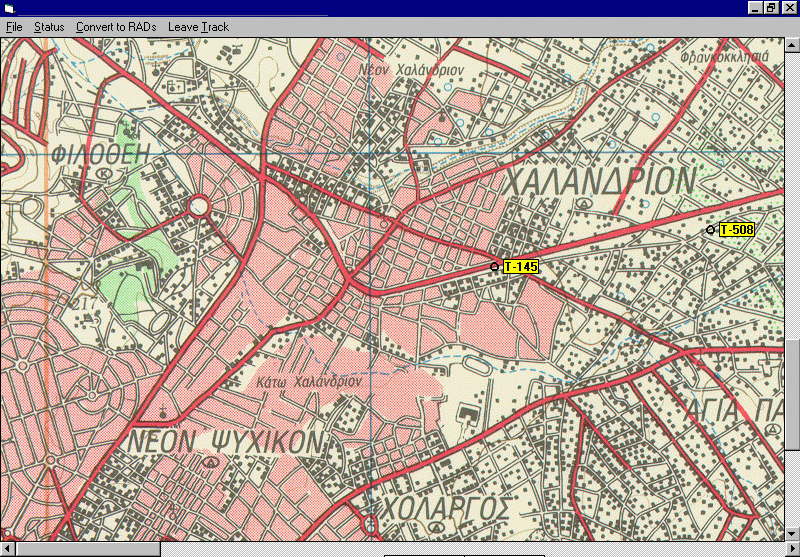Screen dimensions: 800x557
Task: Select the yellow T-145 track label
Action: (x=521, y=267)
